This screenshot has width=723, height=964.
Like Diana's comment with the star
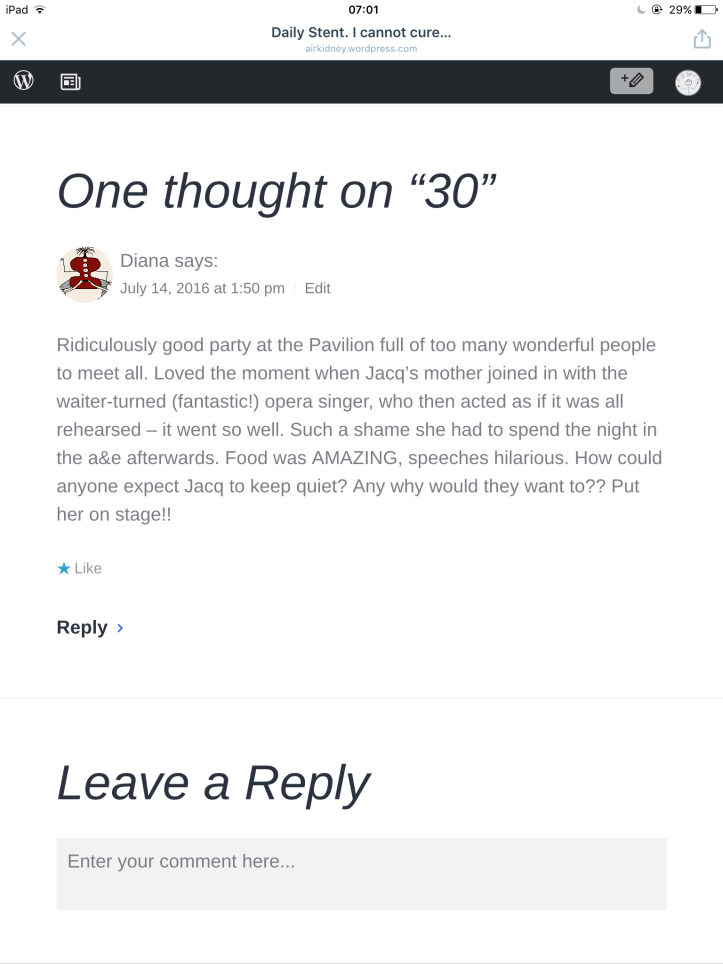(64, 568)
